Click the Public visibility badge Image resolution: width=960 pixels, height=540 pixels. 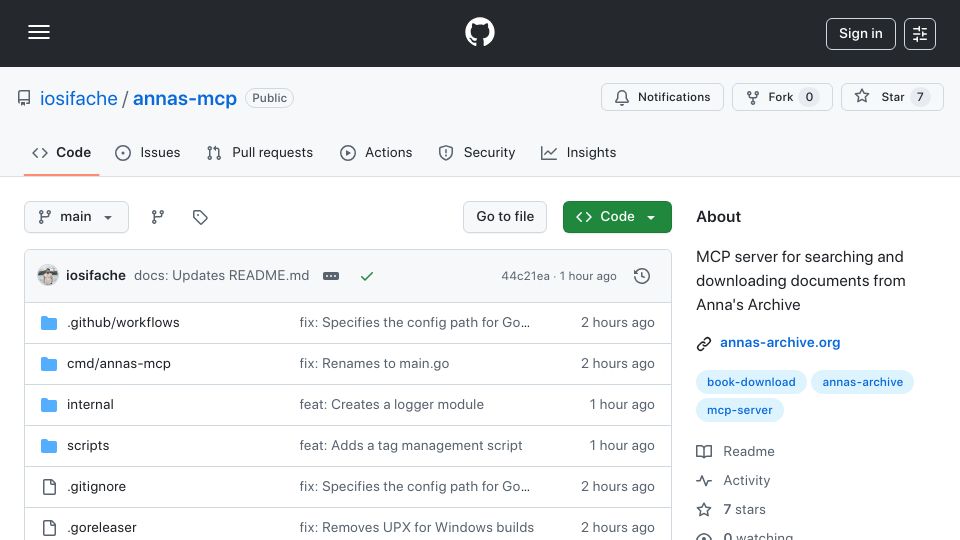pos(269,98)
